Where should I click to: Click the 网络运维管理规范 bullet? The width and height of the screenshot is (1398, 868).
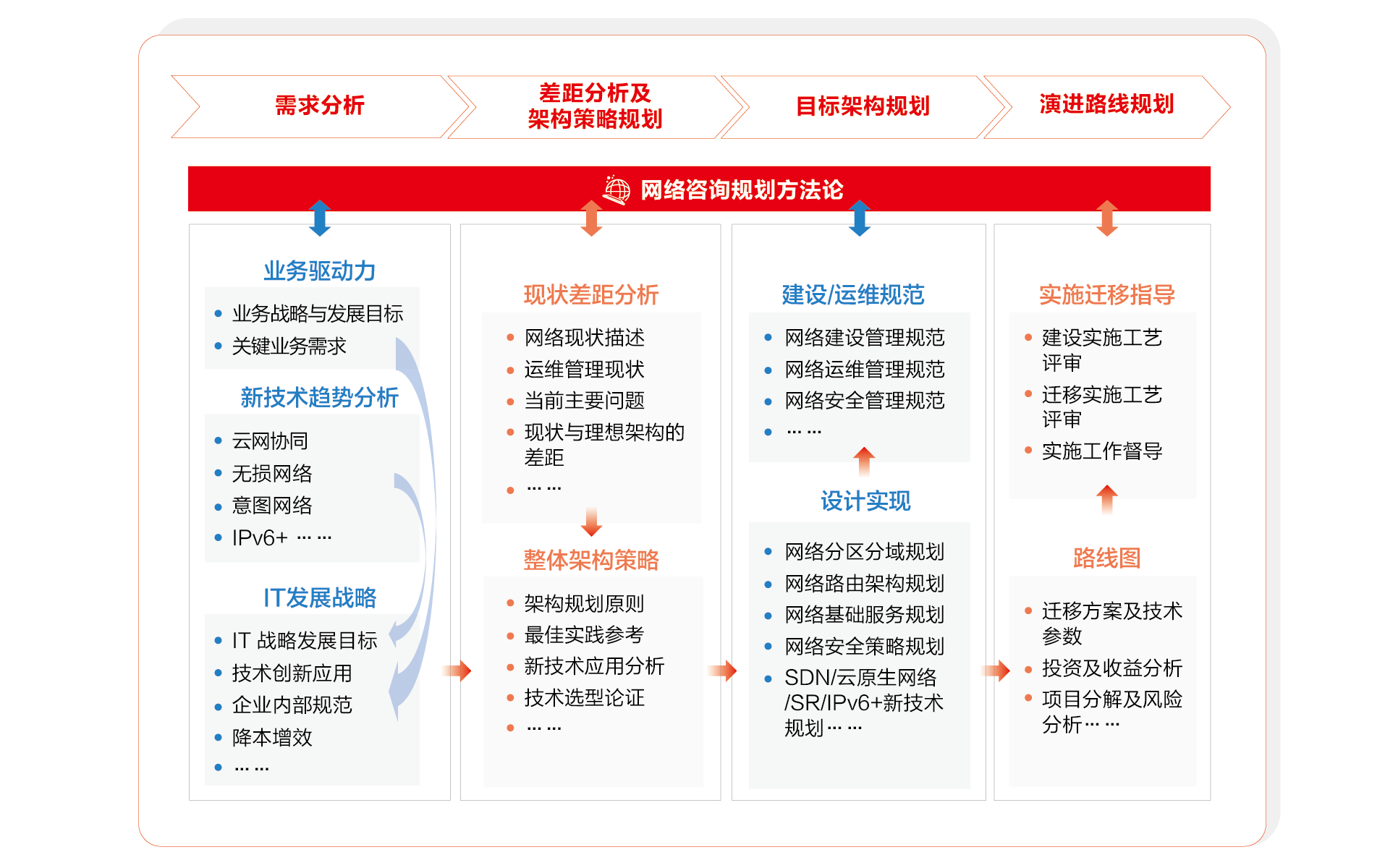point(865,370)
